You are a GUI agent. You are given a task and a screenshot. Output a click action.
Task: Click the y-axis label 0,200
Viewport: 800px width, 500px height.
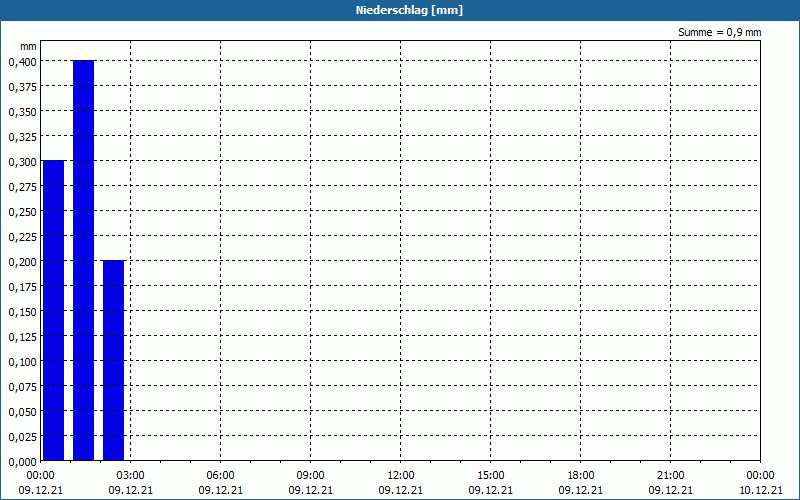22,262
